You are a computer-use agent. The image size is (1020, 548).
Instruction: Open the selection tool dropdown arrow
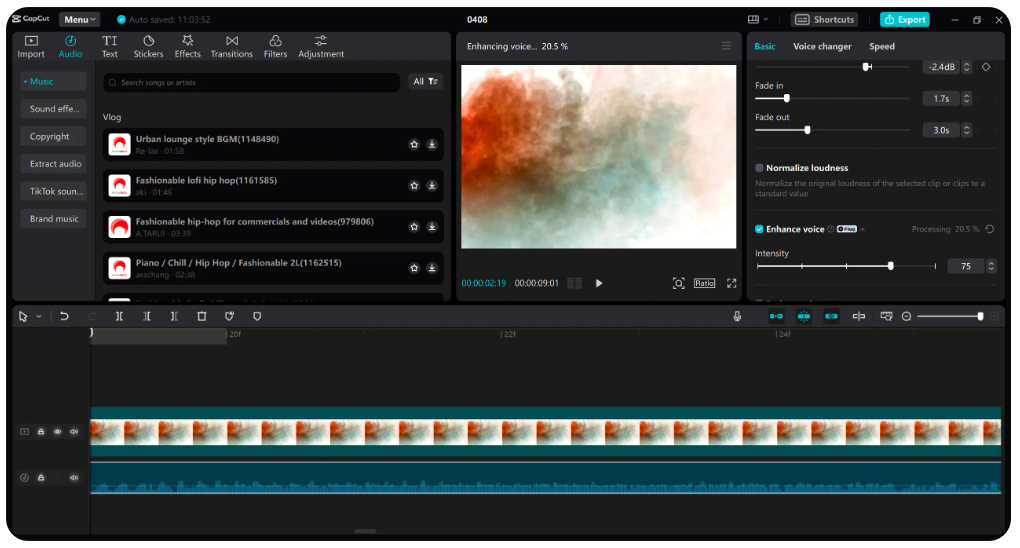39,316
